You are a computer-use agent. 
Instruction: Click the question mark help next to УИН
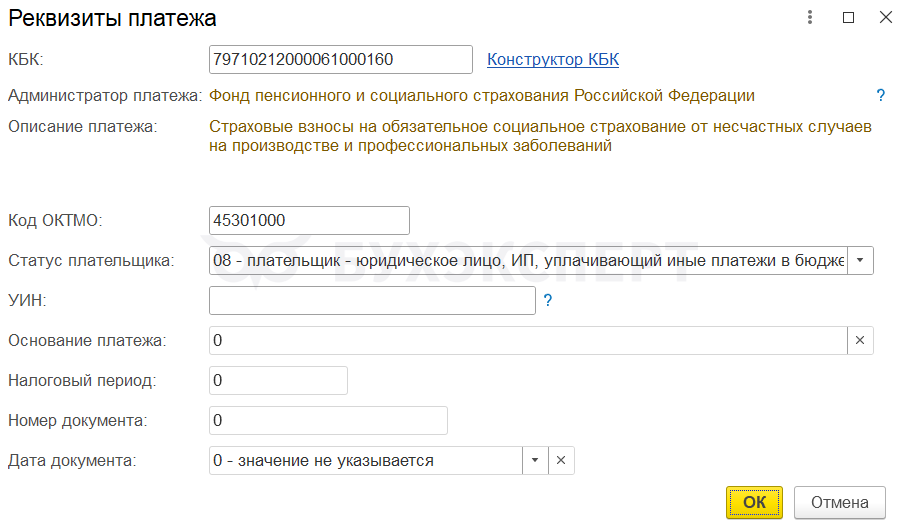[x=548, y=300]
